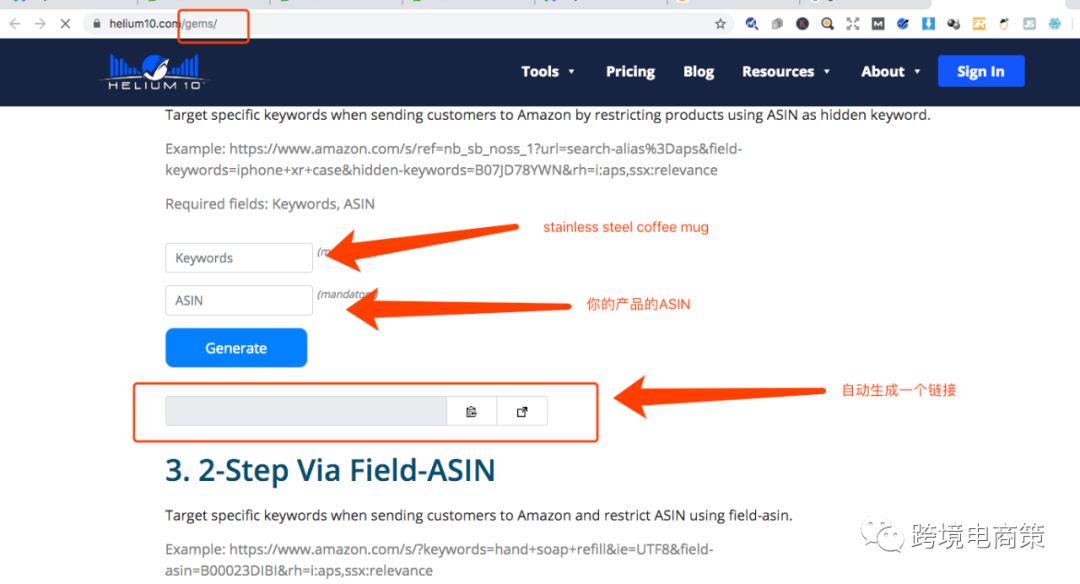The image size is (1080, 584).
Task: Focus the ASIN input field
Action: (239, 300)
